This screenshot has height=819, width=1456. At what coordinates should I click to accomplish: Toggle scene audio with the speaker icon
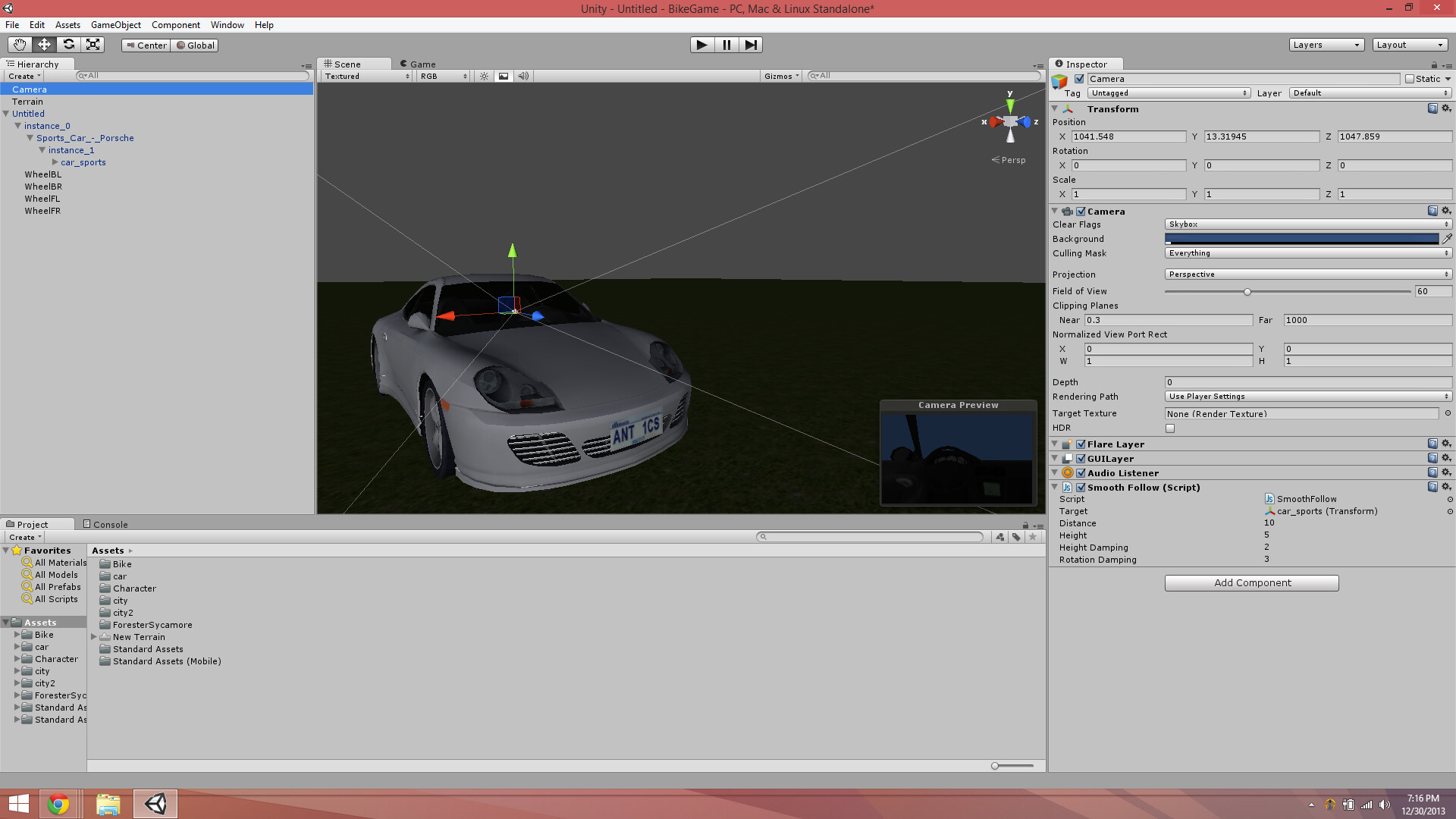coord(522,76)
